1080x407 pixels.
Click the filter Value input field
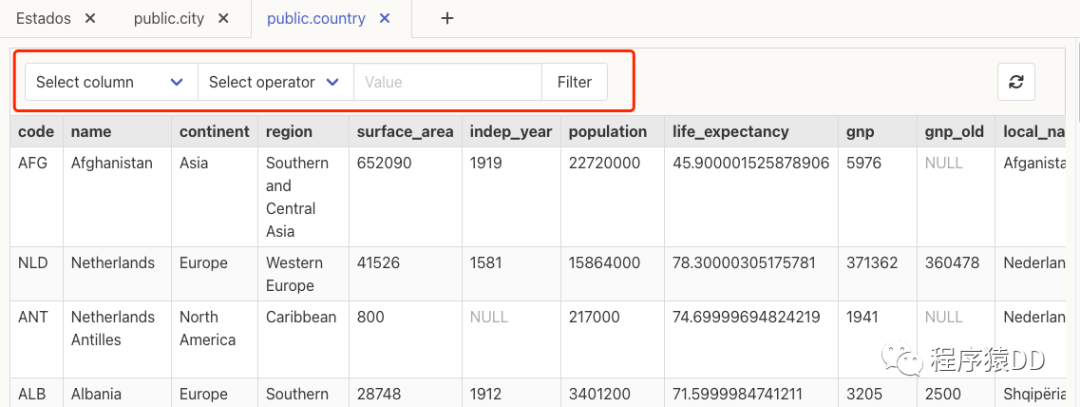[x=447, y=82]
